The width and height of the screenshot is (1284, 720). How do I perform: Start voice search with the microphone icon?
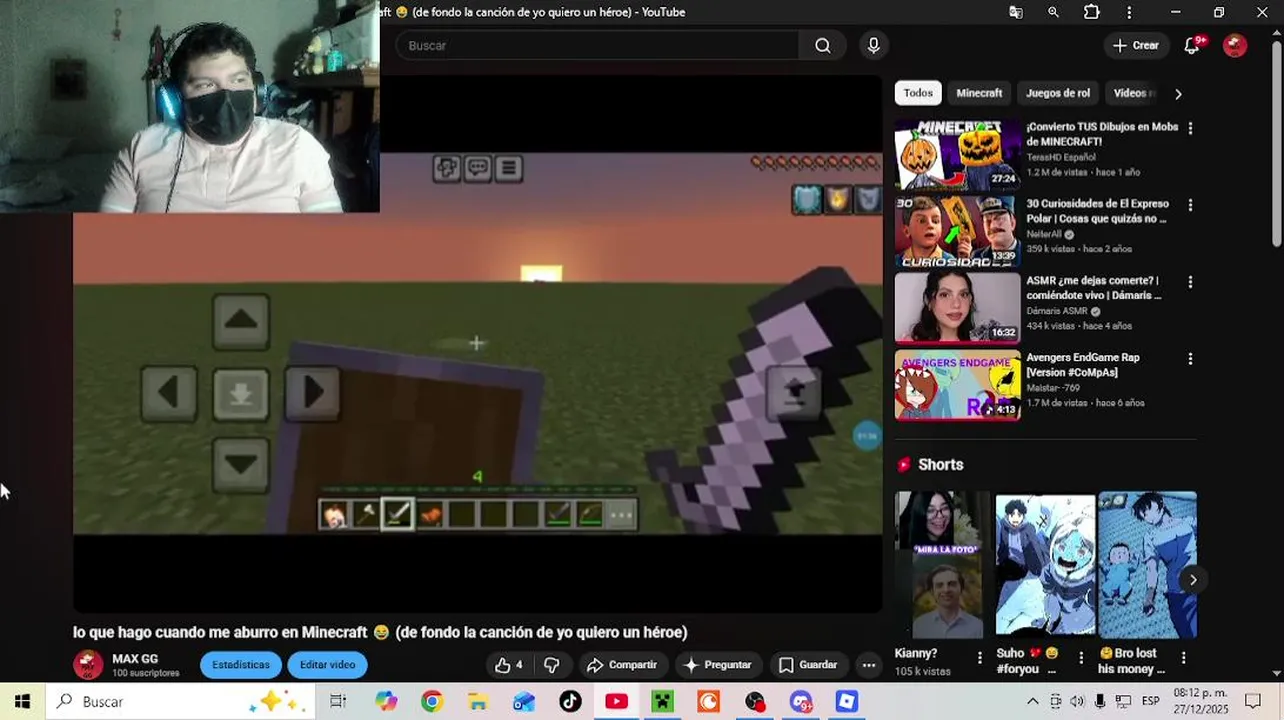click(874, 45)
